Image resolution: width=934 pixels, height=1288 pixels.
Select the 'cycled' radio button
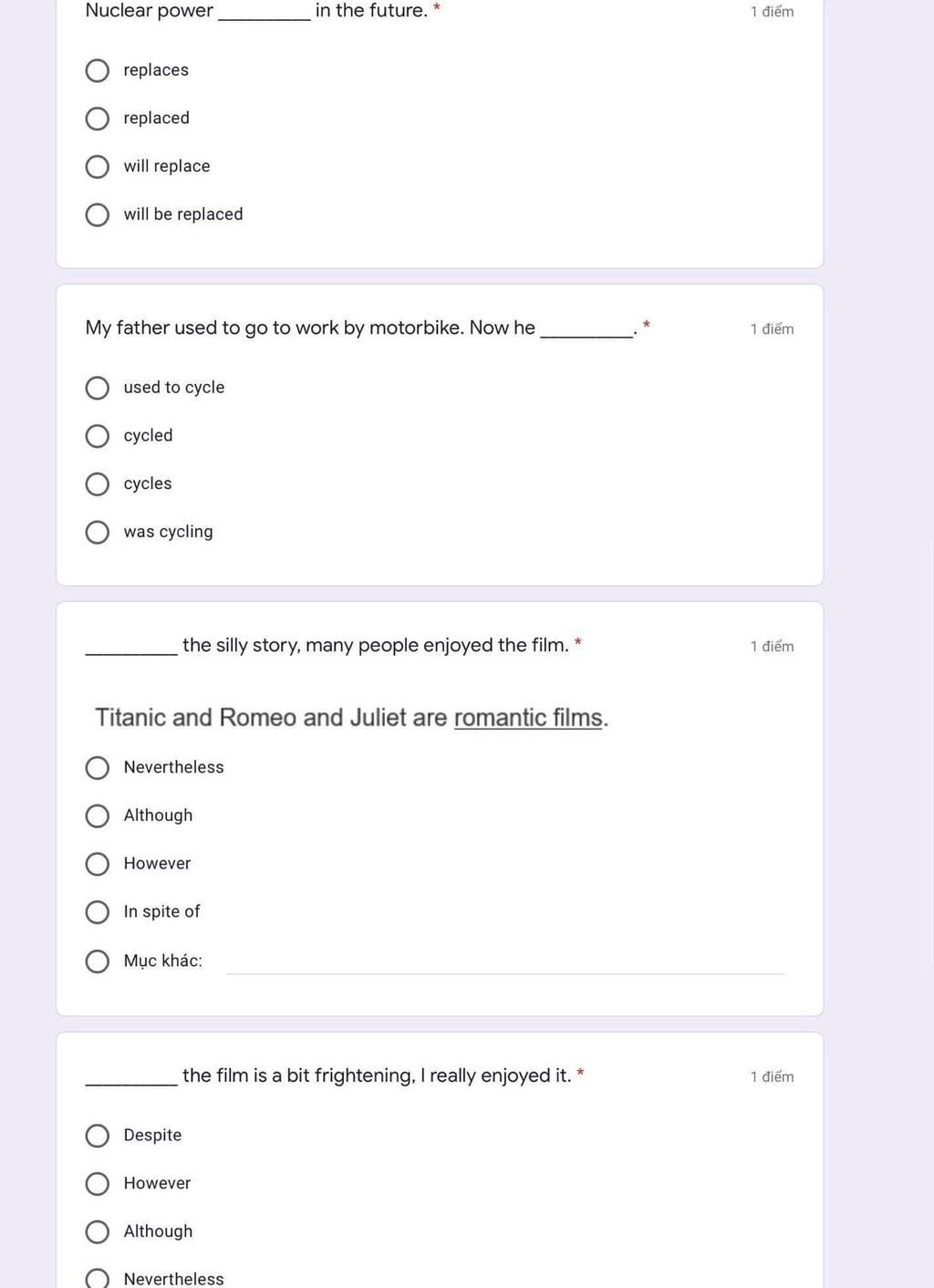tap(98, 436)
